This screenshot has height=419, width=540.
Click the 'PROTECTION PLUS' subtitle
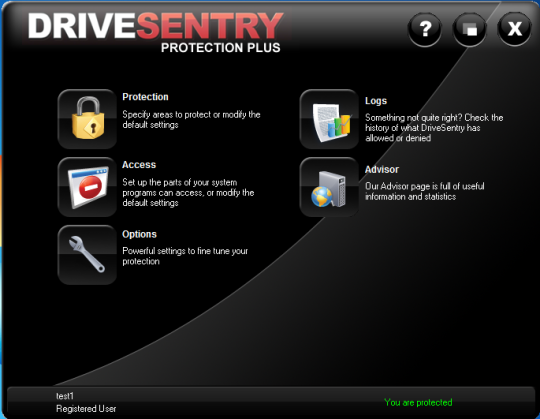coord(221,48)
